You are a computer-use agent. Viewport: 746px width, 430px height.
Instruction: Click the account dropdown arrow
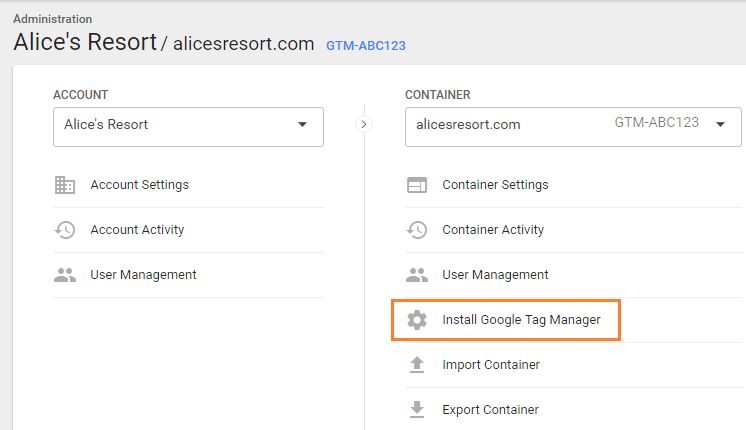(302, 125)
